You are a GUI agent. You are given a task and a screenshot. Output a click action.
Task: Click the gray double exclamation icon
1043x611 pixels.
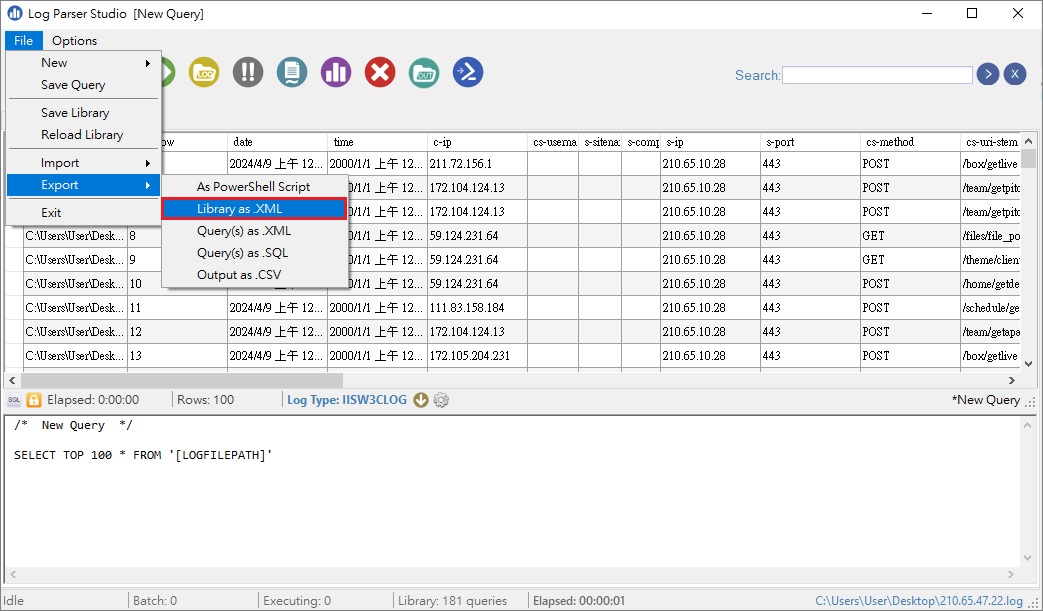pyautogui.click(x=248, y=72)
